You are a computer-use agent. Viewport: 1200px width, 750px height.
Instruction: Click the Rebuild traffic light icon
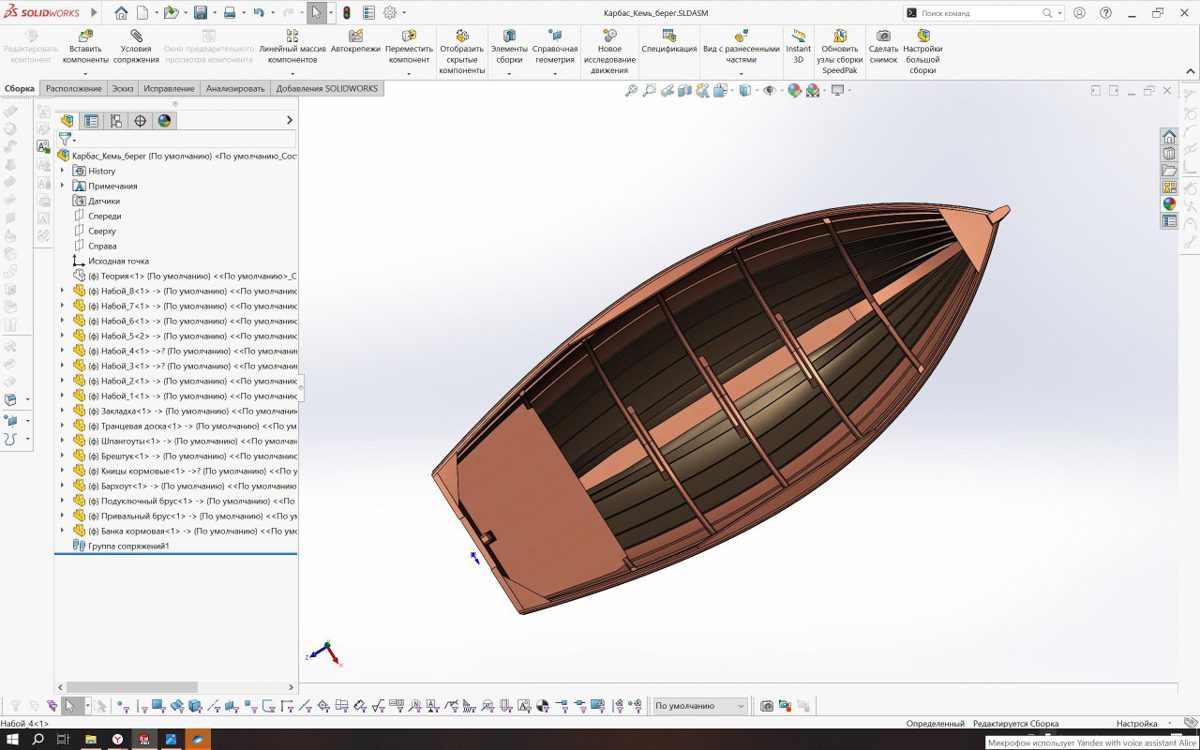(x=346, y=13)
